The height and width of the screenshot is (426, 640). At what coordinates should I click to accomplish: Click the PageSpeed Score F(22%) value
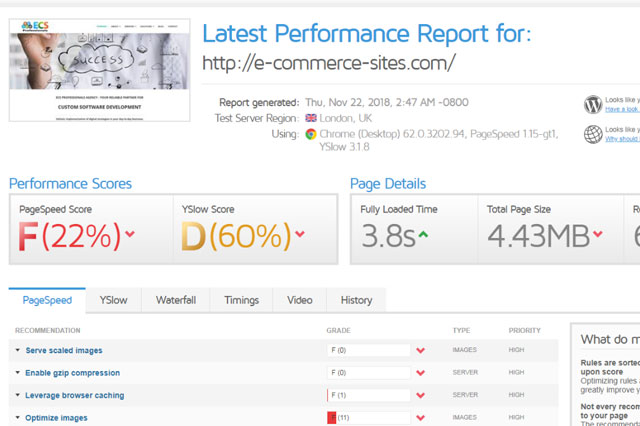click(69, 236)
